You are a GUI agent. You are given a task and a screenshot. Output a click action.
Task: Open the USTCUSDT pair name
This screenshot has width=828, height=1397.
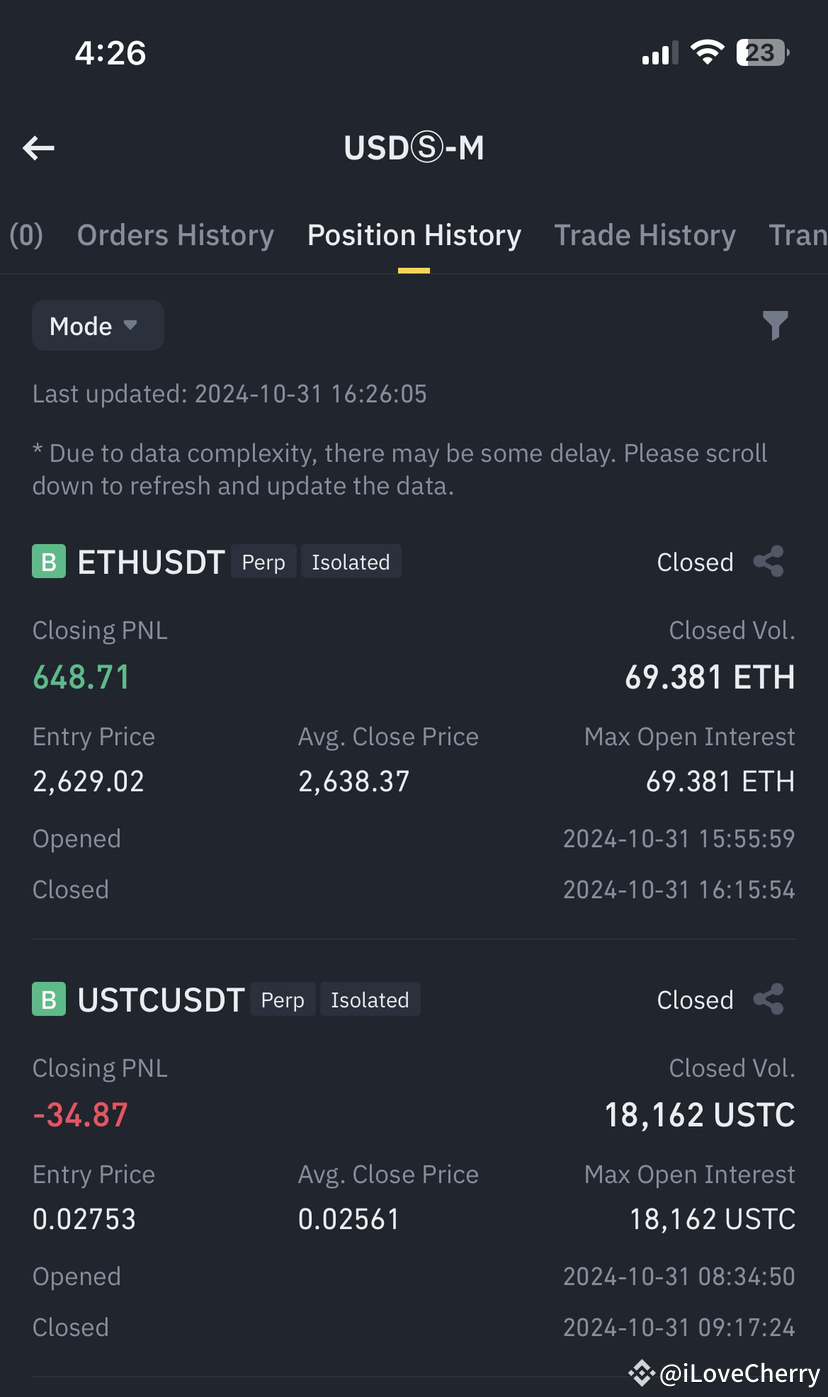[x=161, y=999]
